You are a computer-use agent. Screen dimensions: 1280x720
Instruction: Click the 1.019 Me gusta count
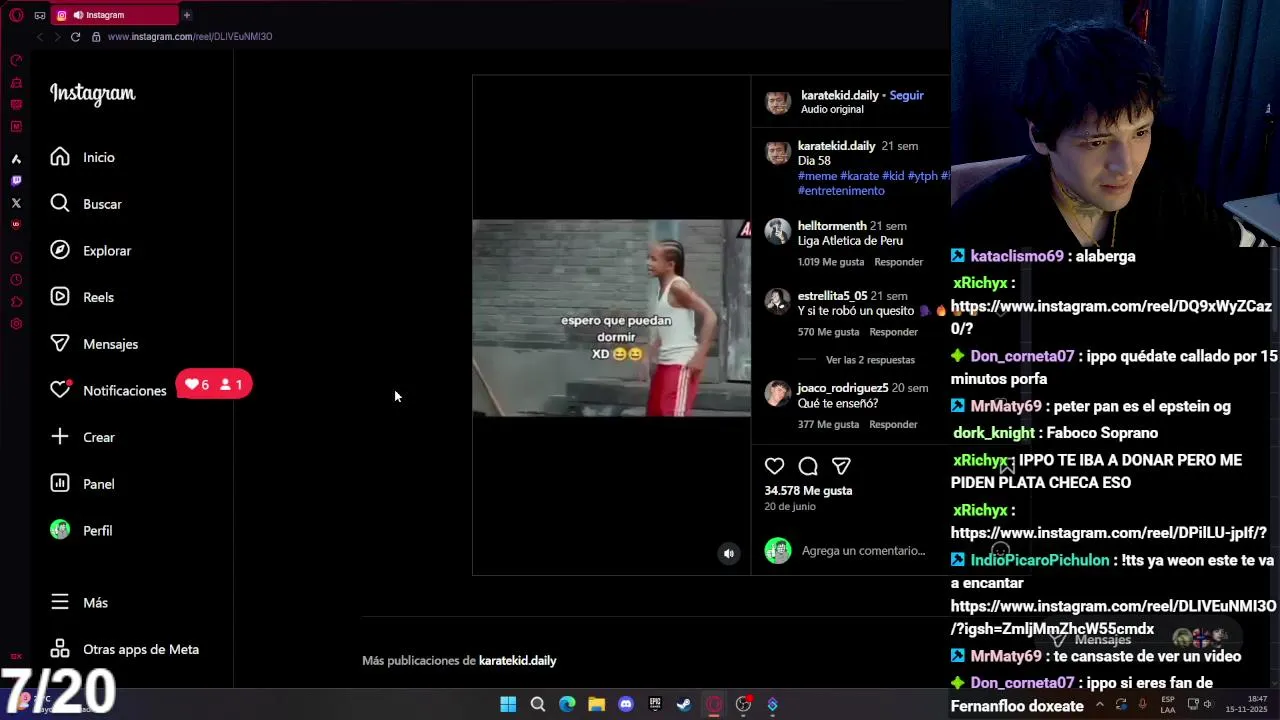831,262
